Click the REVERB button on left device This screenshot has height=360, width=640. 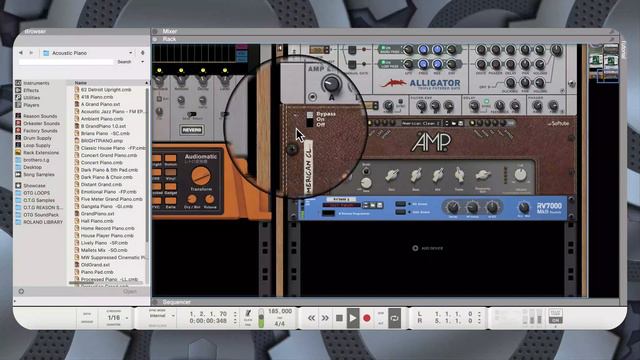[192, 130]
